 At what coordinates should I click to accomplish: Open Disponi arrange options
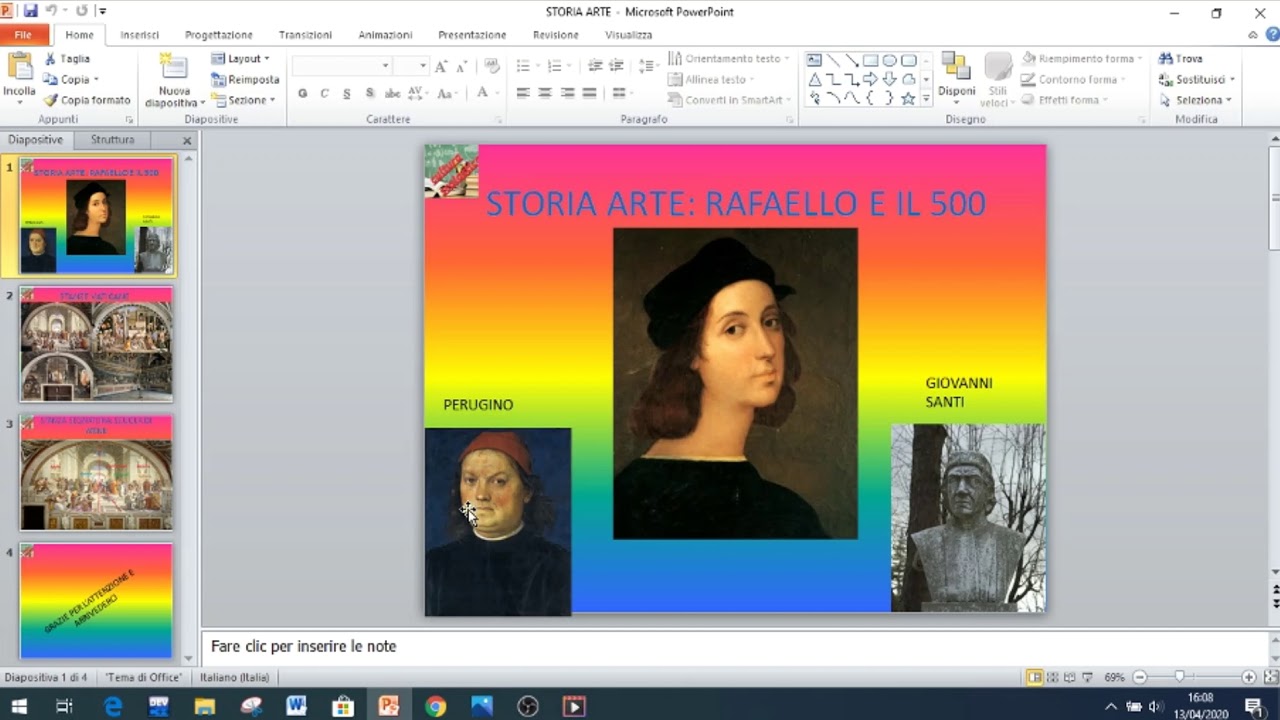[957, 79]
